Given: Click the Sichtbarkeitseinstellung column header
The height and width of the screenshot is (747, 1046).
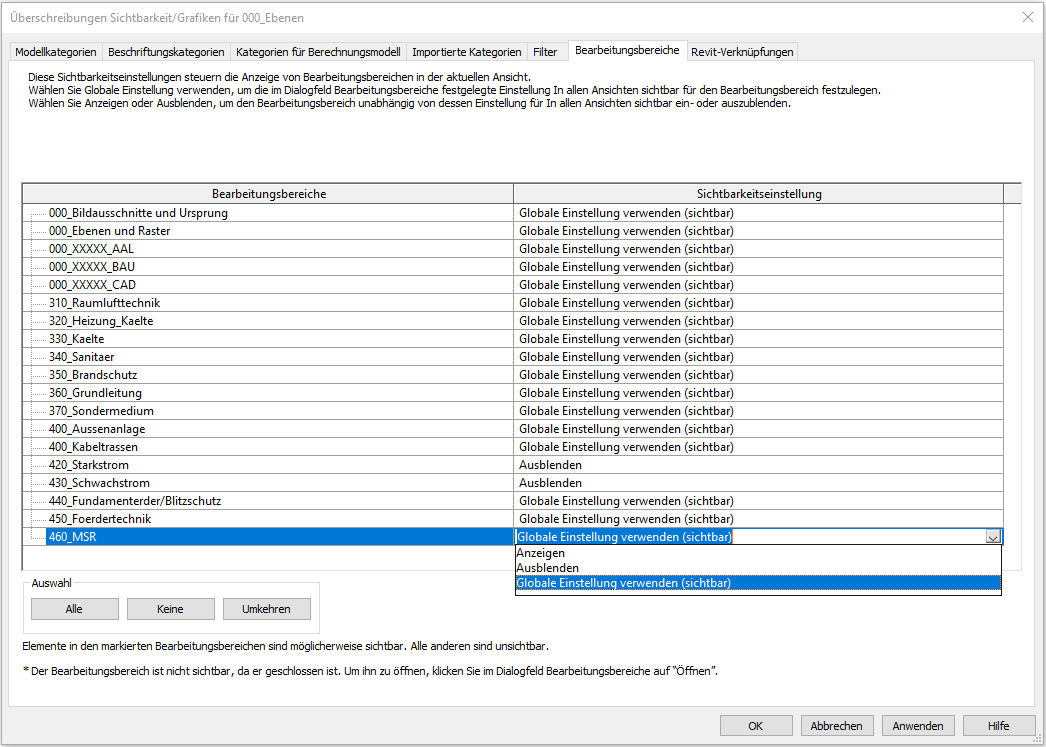Looking at the screenshot, I should 758,194.
